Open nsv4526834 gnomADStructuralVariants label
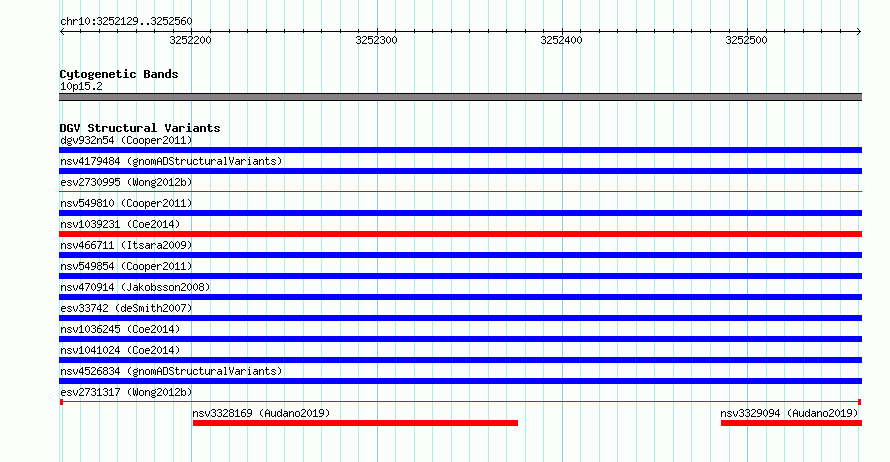Image resolution: width=890 pixels, height=462 pixels. coord(171,371)
